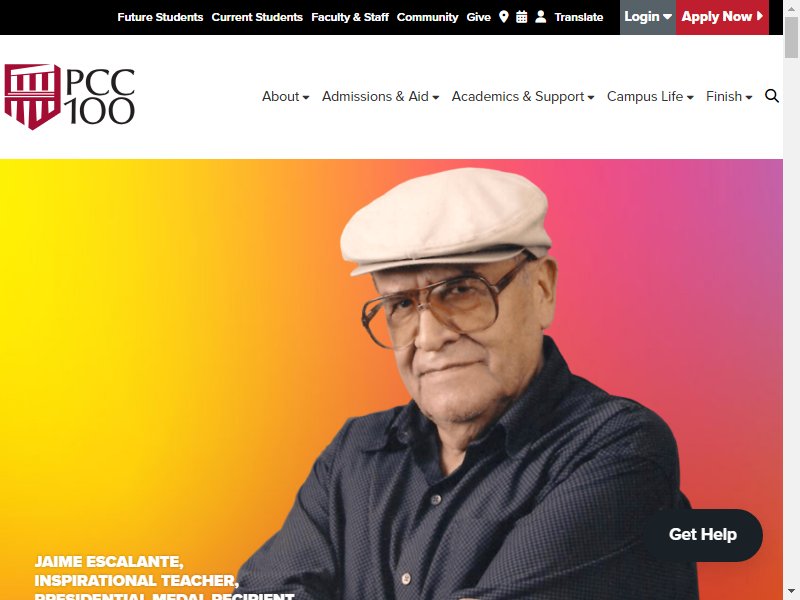Go to Future Students page

[160, 17]
